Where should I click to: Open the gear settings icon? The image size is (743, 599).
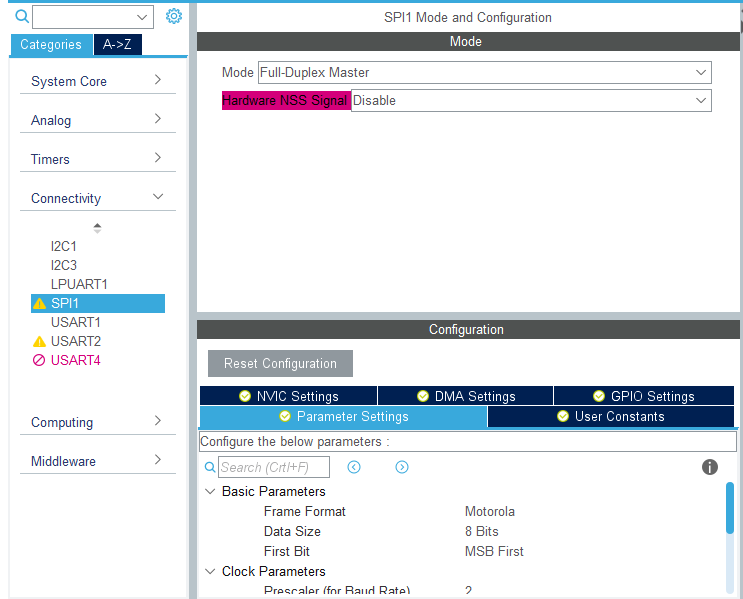click(173, 16)
